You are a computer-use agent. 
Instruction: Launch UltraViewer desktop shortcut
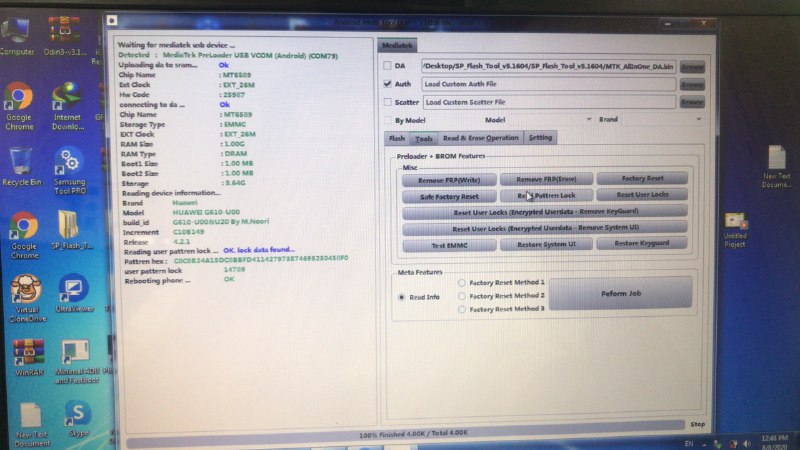pos(74,293)
